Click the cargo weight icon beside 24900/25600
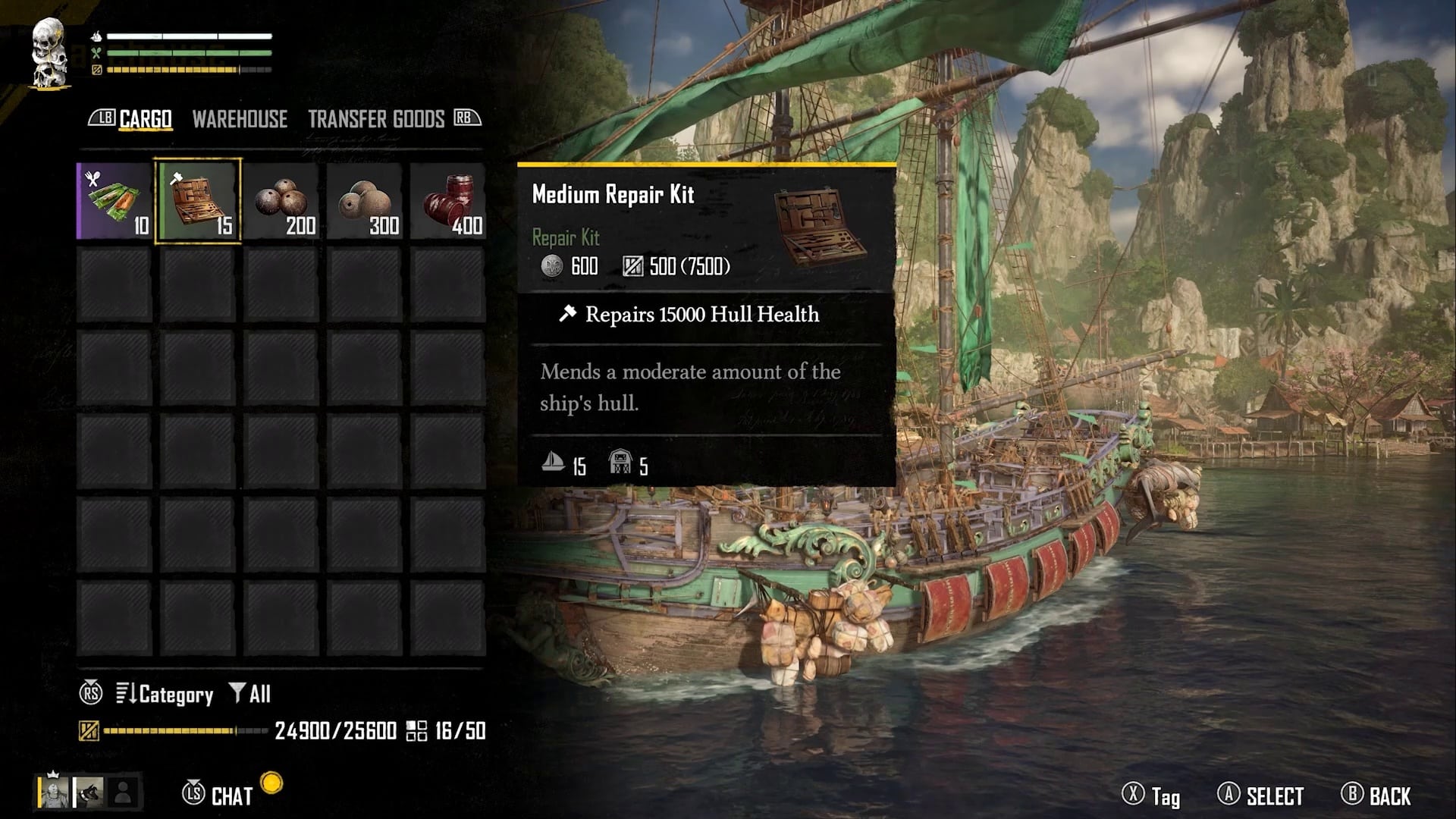 (x=89, y=731)
